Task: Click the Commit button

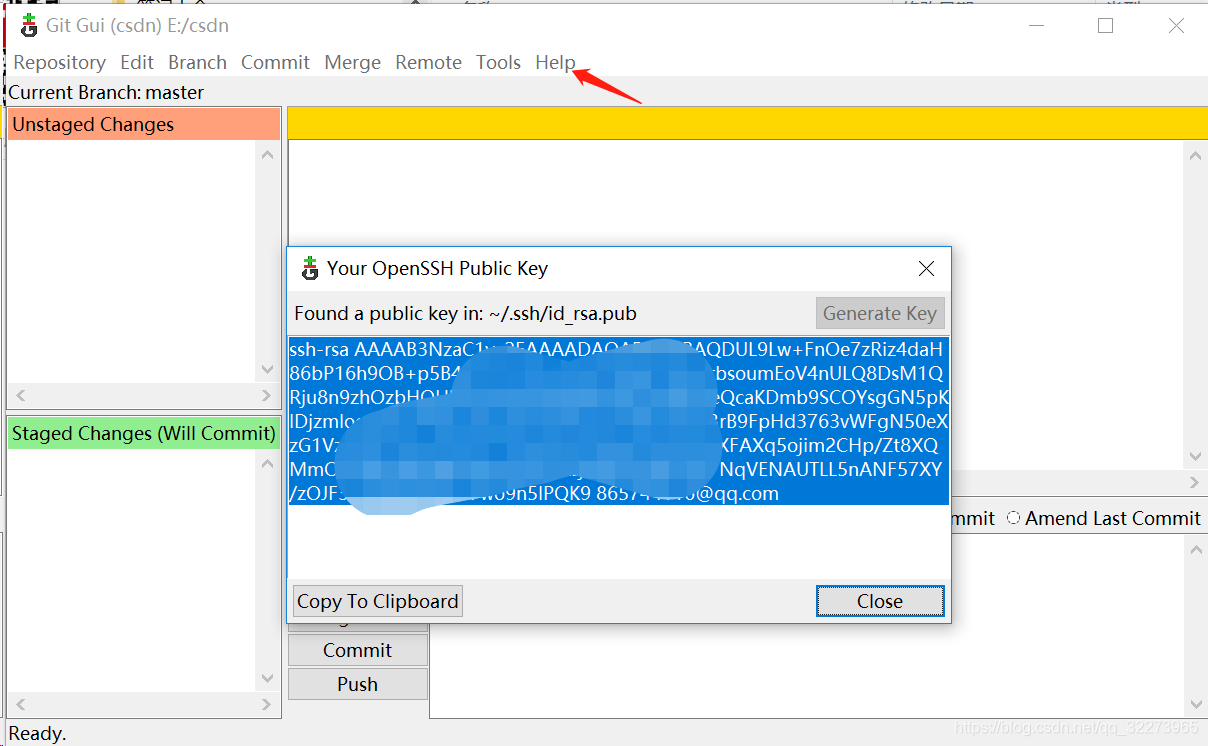Action: [x=358, y=650]
